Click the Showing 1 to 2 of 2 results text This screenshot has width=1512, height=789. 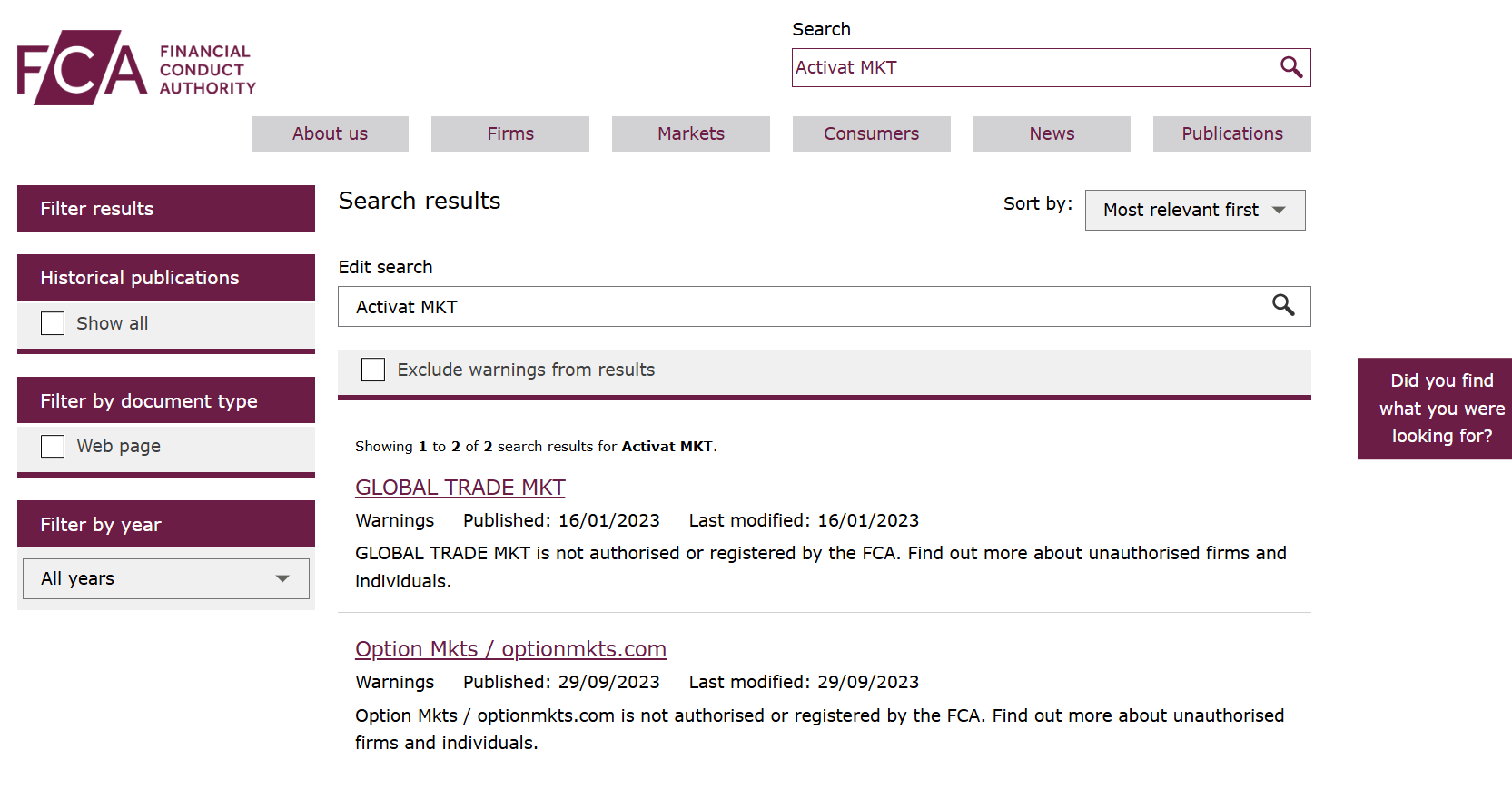tap(536, 446)
